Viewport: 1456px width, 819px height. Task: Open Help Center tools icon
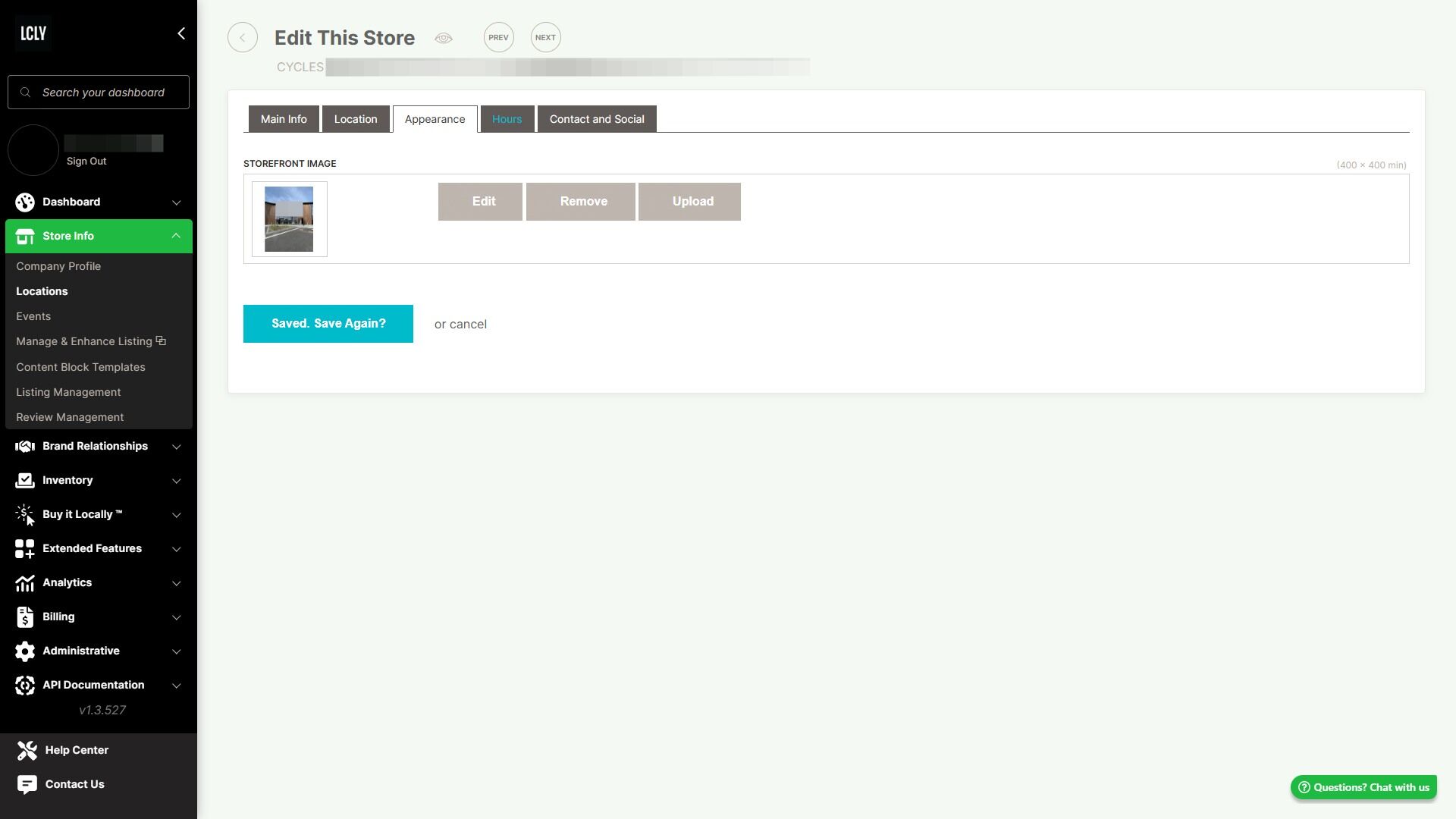coord(27,751)
